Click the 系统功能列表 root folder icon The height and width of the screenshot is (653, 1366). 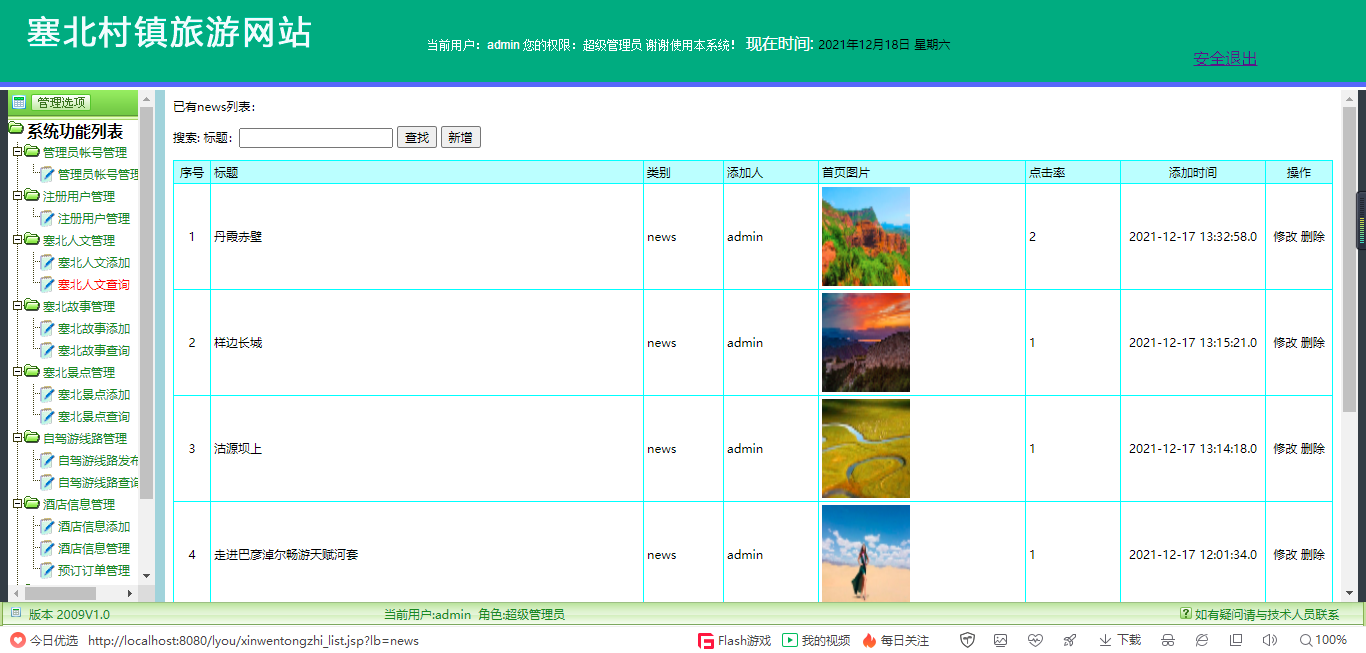[16, 129]
